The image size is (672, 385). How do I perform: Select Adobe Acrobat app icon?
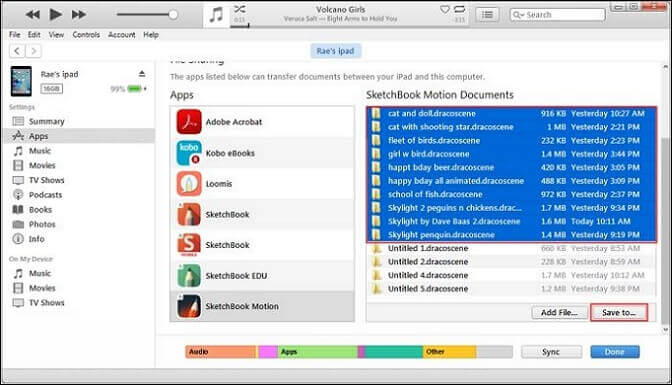pos(189,122)
